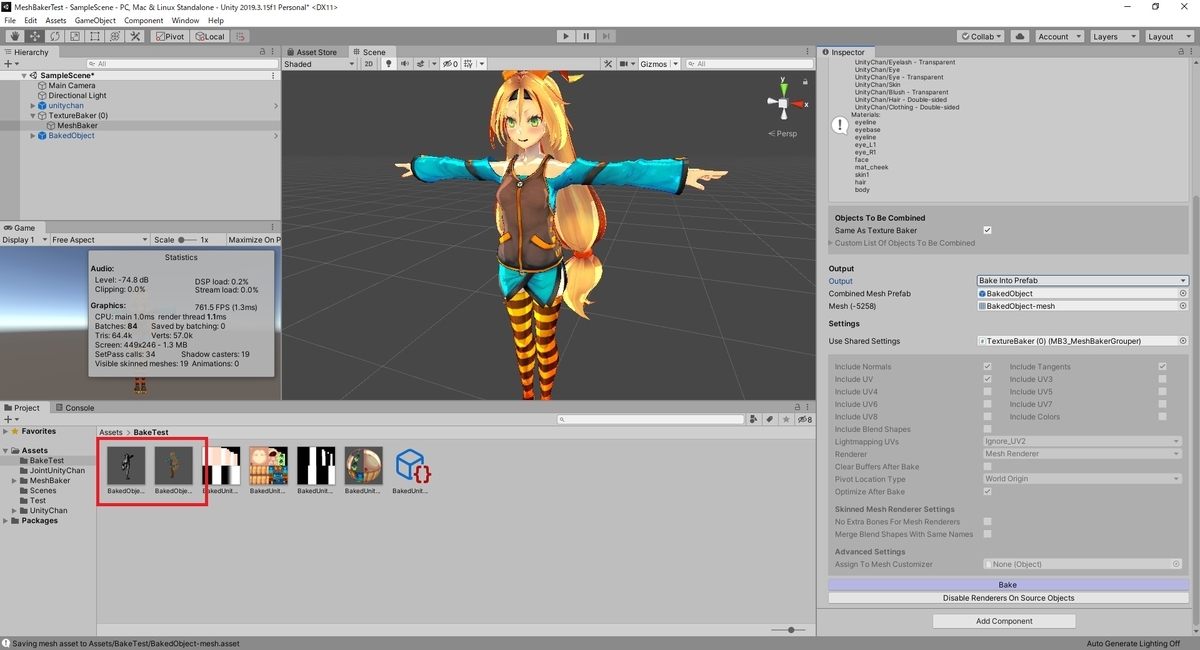Expand unitychan in Hierarchy
The image size is (1200, 650).
click(x=33, y=106)
